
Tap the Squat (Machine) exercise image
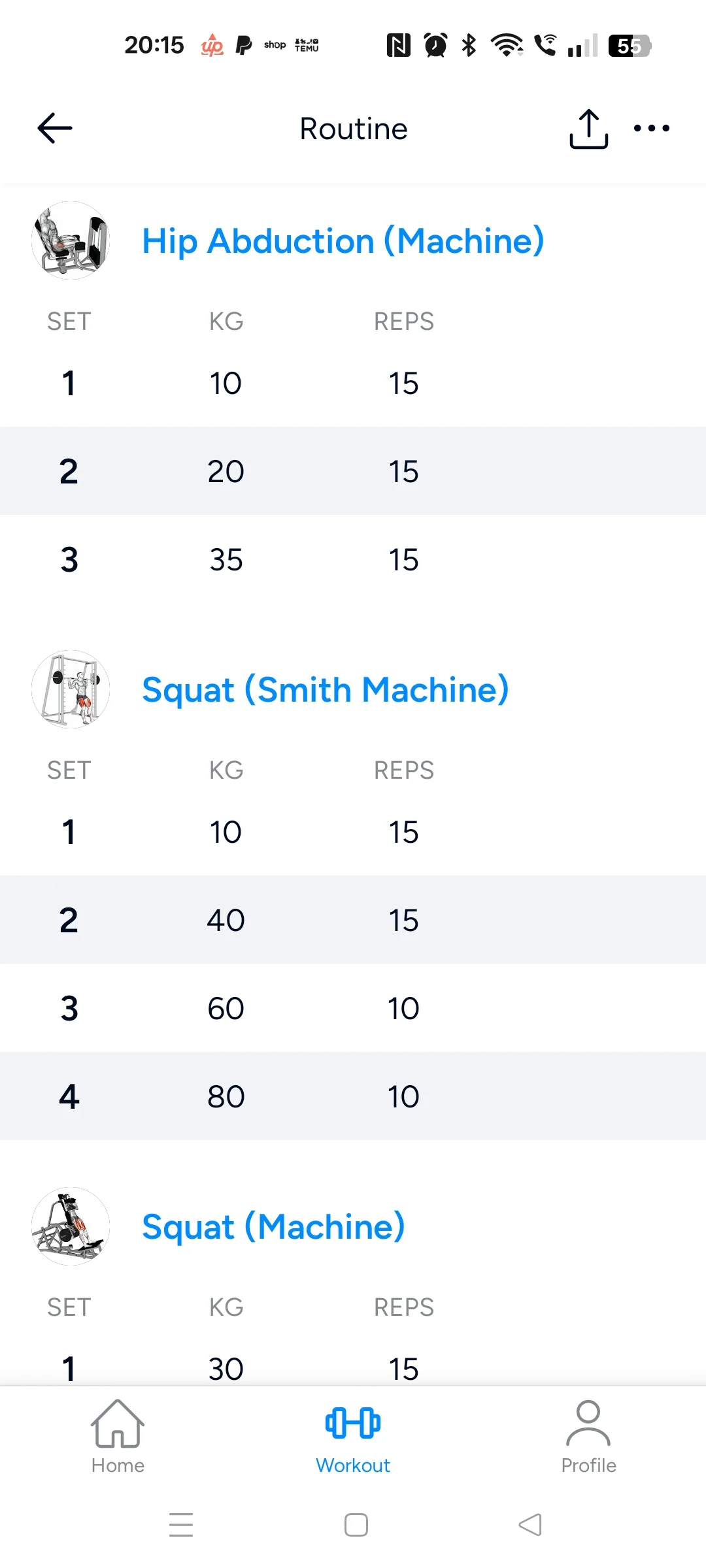tap(71, 1226)
